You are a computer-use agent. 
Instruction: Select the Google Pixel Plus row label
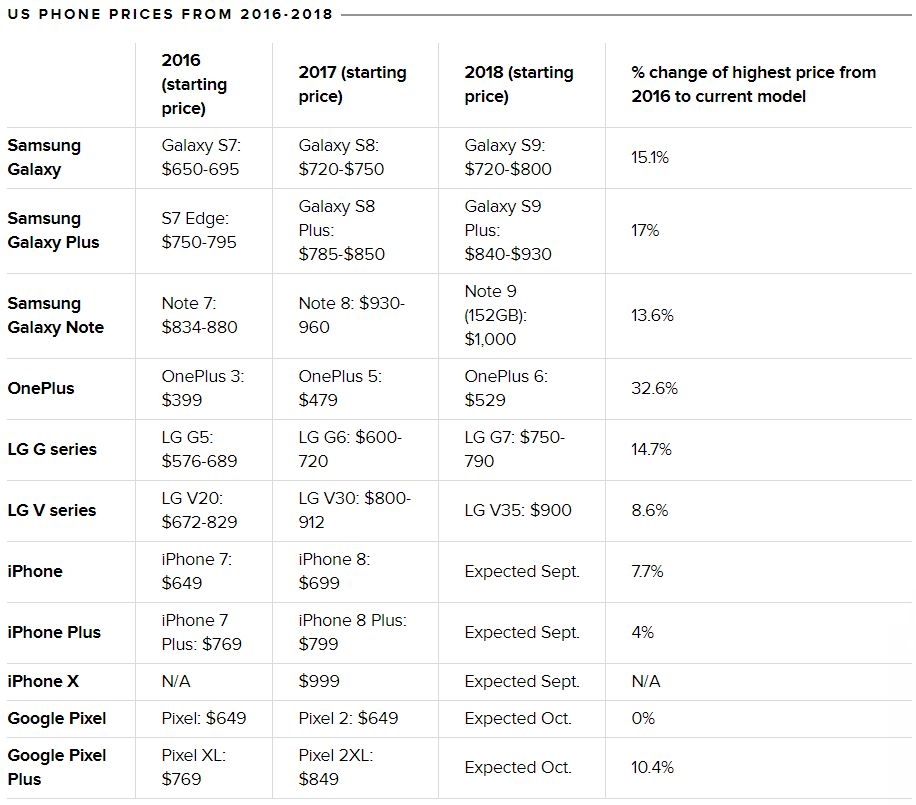57,767
